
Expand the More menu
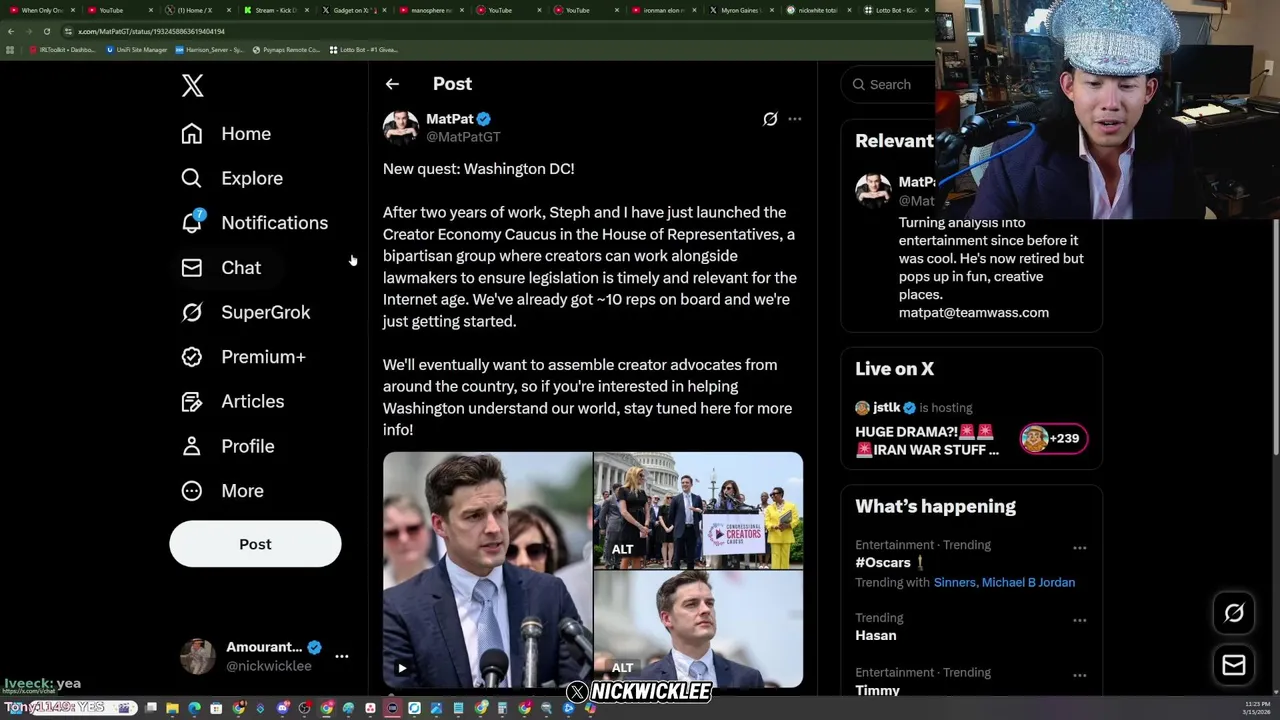pos(222,491)
